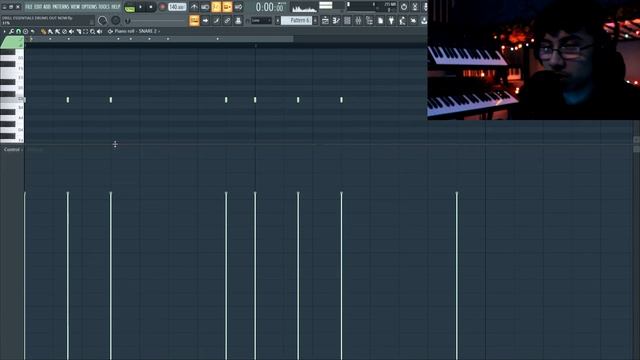Open the ADD menu
Image resolution: width=640 pixels, height=360 pixels.
47,7
